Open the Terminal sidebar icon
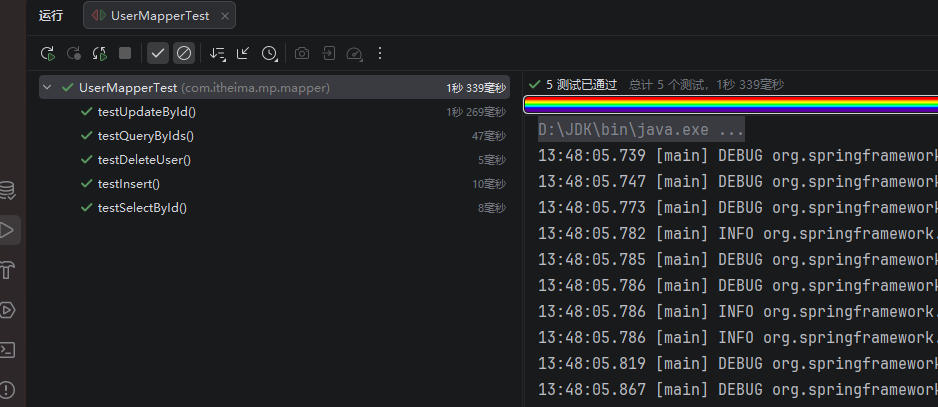Image resolution: width=938 pixels, height=407 pixels. point(7,350)
